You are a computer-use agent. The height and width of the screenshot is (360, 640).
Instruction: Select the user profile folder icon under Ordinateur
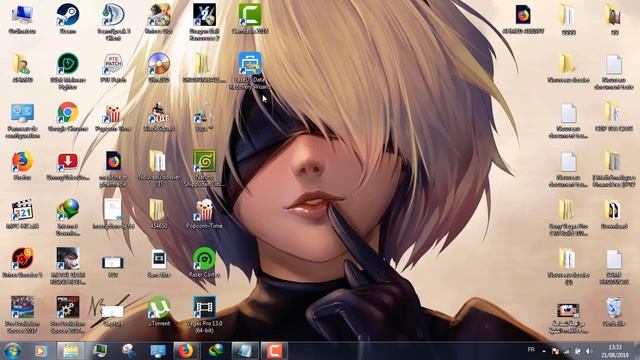pyautogui.click(x=22, y=67)
